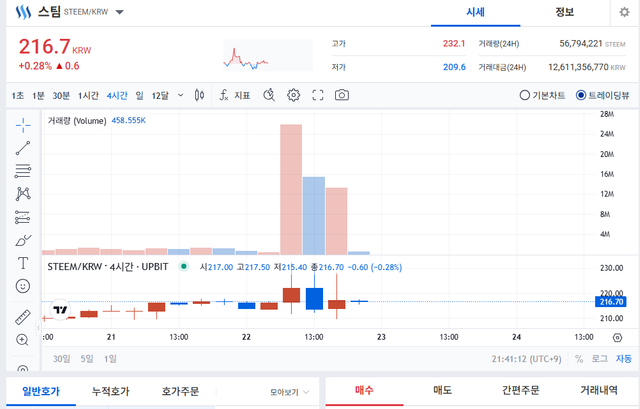Screen dimensions: 640x409
Task: Set date range to 30일
Action: [x=61, y=359]
